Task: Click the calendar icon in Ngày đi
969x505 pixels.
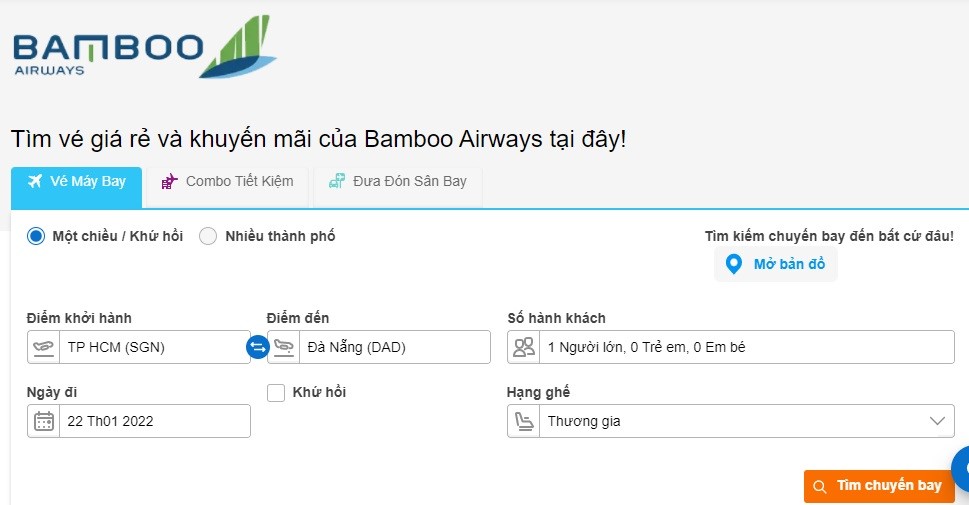Action: tap(45, 421)
